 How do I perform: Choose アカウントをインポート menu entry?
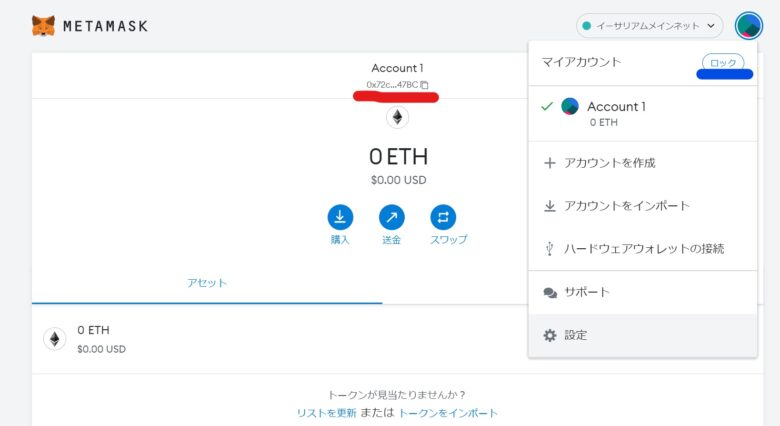(643, 206)
